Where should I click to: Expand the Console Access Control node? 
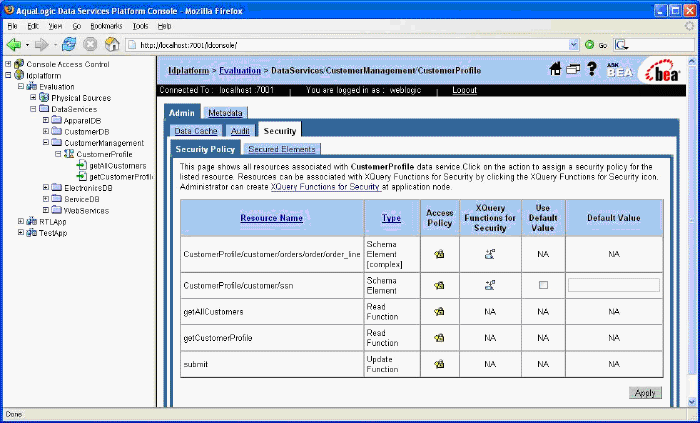[x=8, y=64]
